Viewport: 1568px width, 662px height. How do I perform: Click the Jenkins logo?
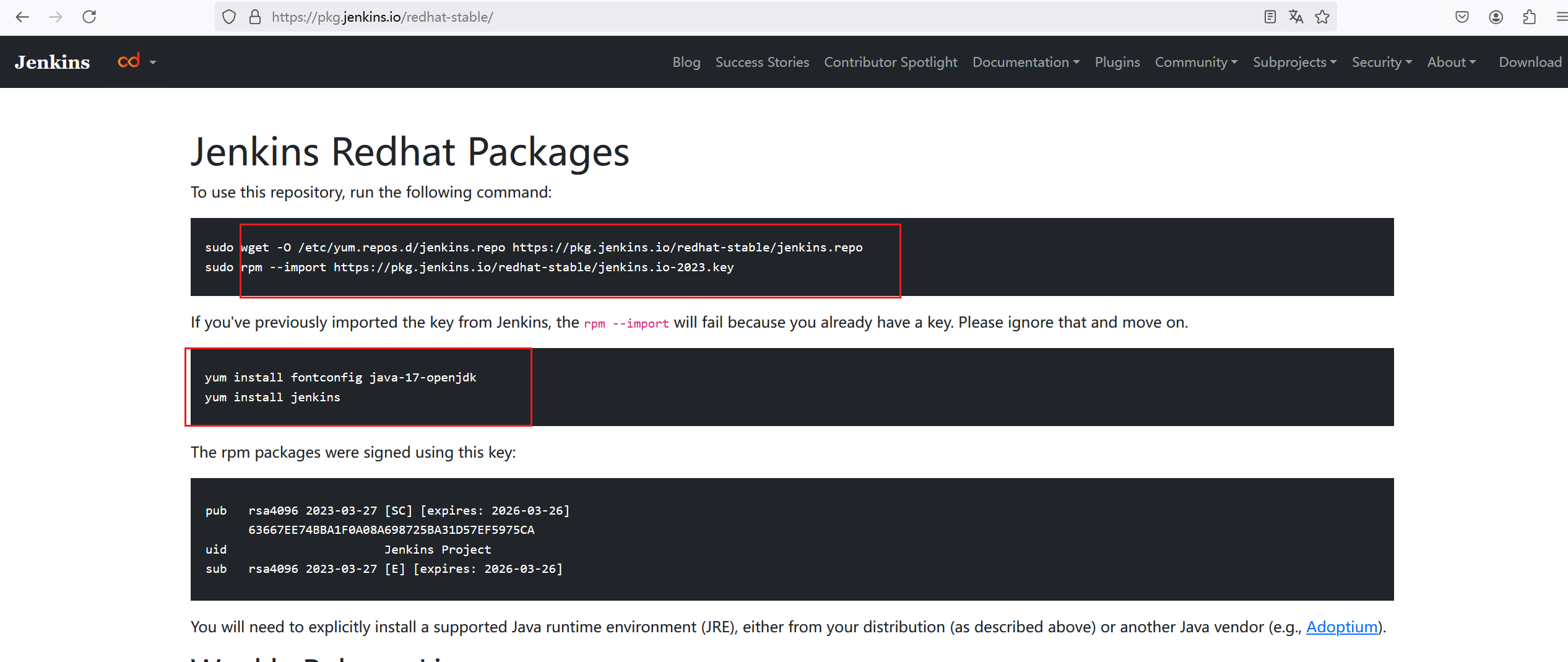(53, 62)
